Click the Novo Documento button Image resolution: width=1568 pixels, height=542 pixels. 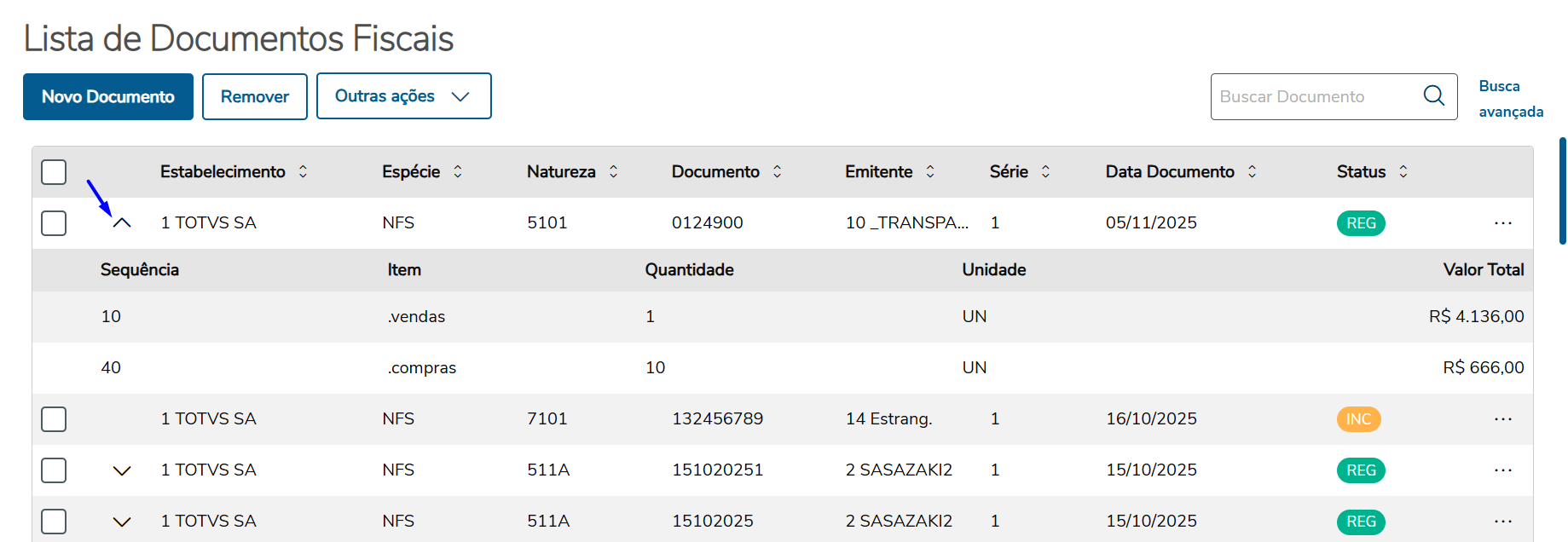click(108, 96)
